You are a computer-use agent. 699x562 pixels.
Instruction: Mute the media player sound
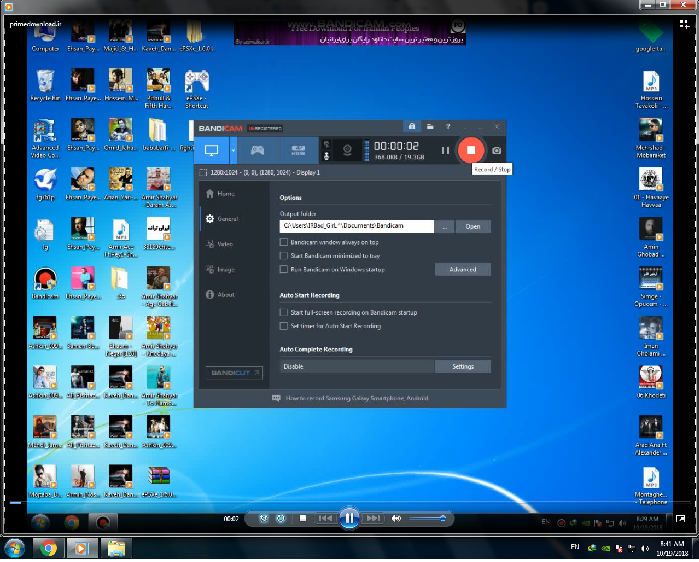click(x=396, y=518)
